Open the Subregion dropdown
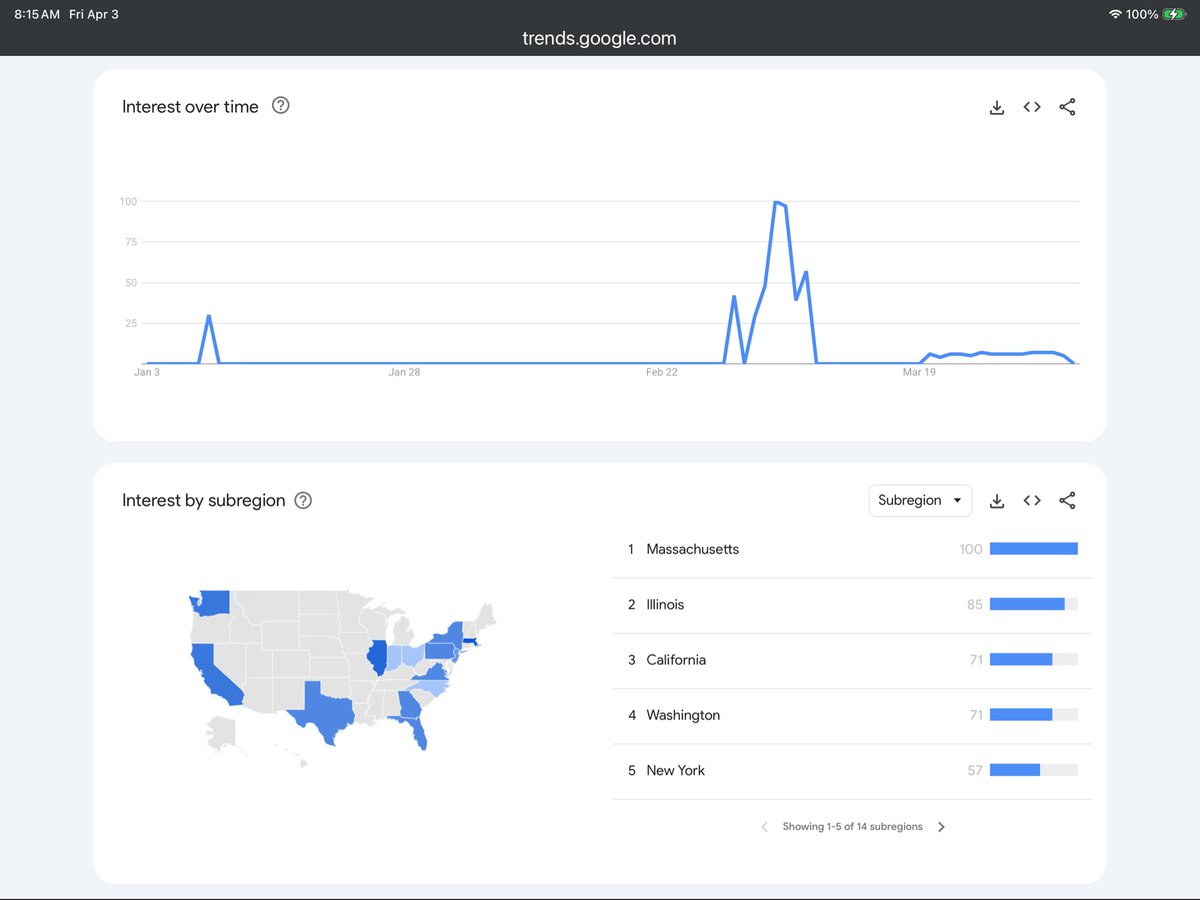Viewport: 1200px width, 900px height. pyautogui.click(x=920, y=500)
